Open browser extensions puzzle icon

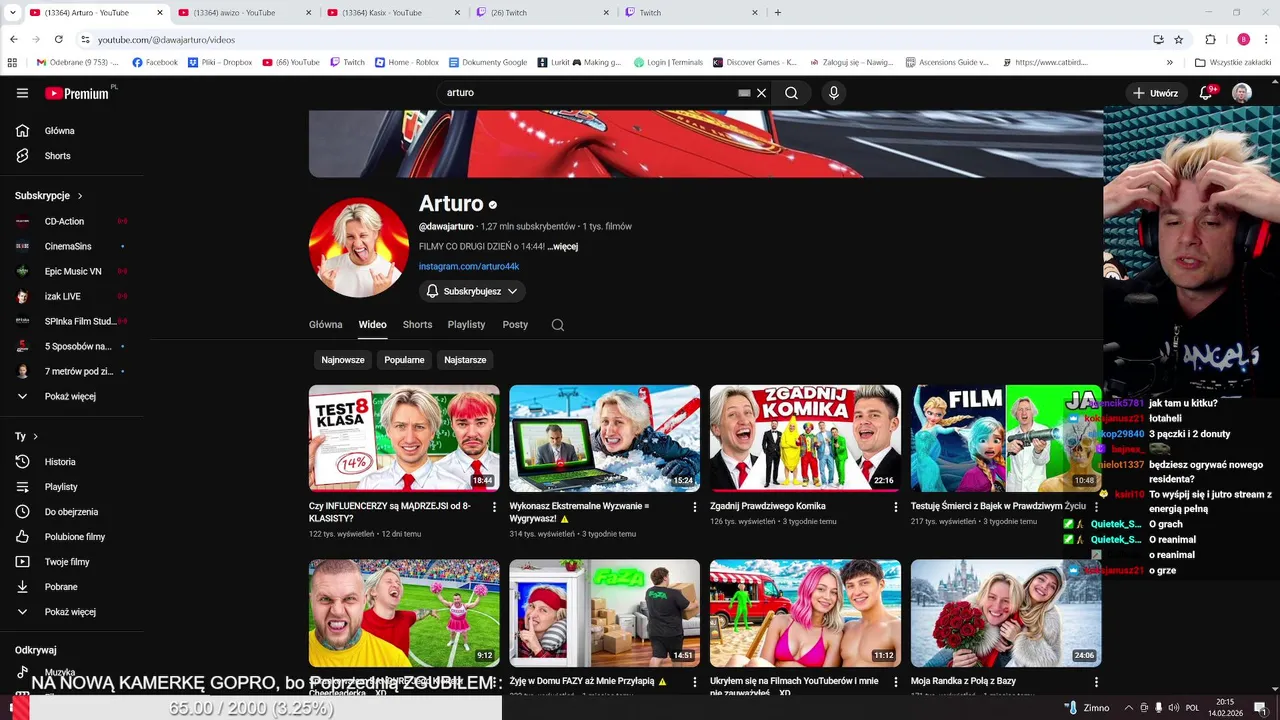tap(1210, 39)
